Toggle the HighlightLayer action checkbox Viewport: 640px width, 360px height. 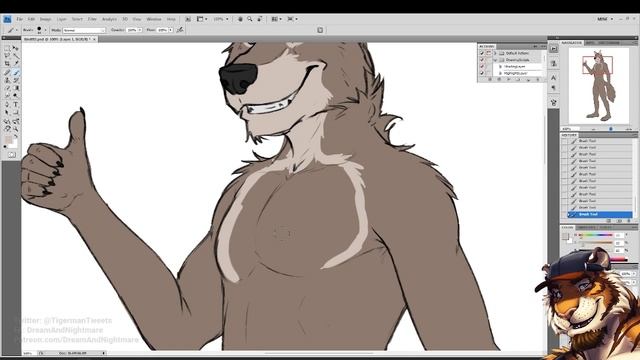click(482, 73)
